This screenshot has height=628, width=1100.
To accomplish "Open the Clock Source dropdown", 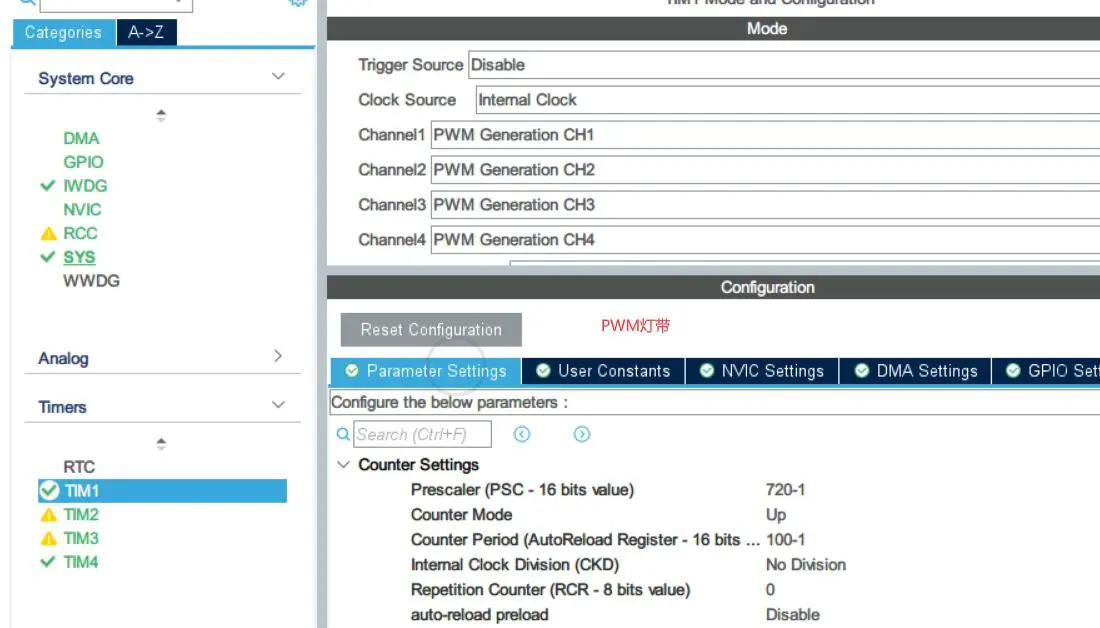I will pos(786,100).
